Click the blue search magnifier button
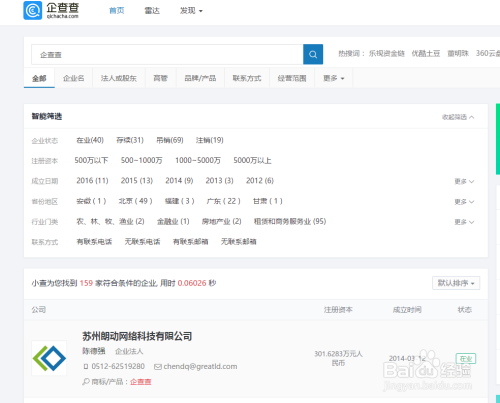The height and width of the screenshot is (403, 500). pyautogui.click(x=313, y=54)
